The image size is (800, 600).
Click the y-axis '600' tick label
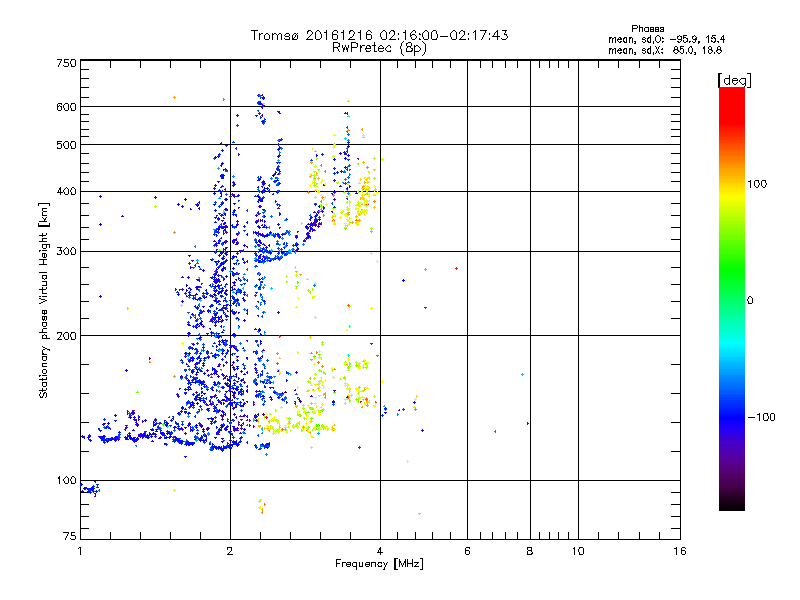[x=66, y=107]
